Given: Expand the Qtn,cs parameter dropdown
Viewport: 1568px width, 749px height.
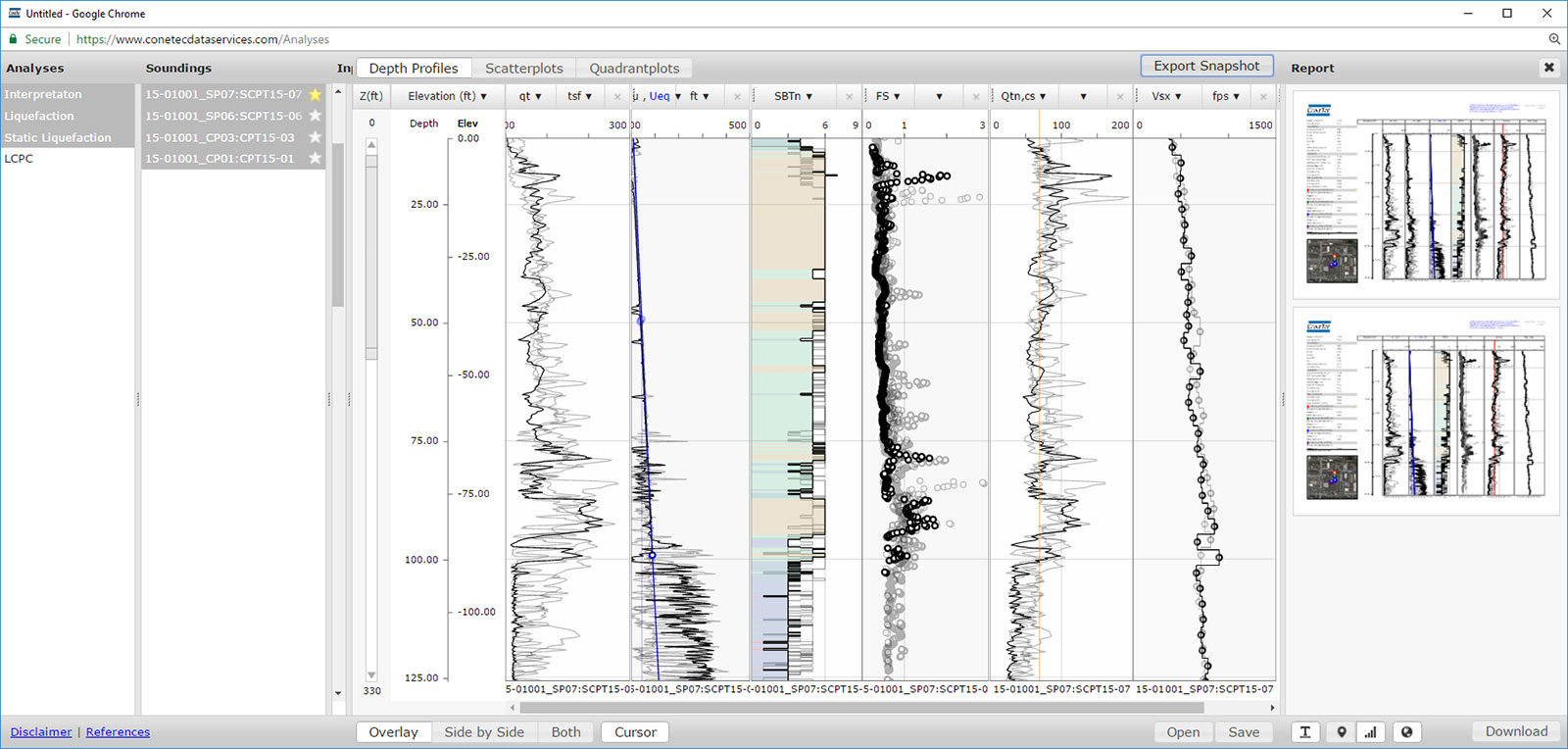Looking at the screenshot, I should point(1023,96).
